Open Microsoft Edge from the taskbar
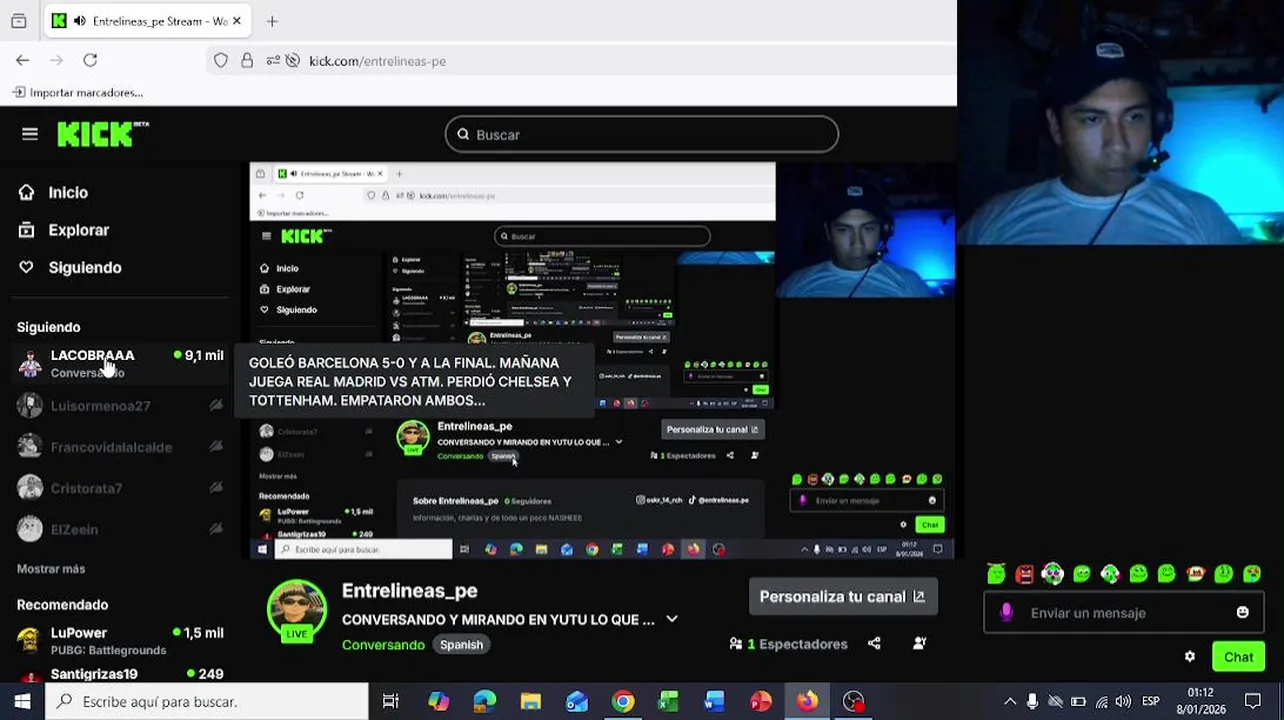 485,701
